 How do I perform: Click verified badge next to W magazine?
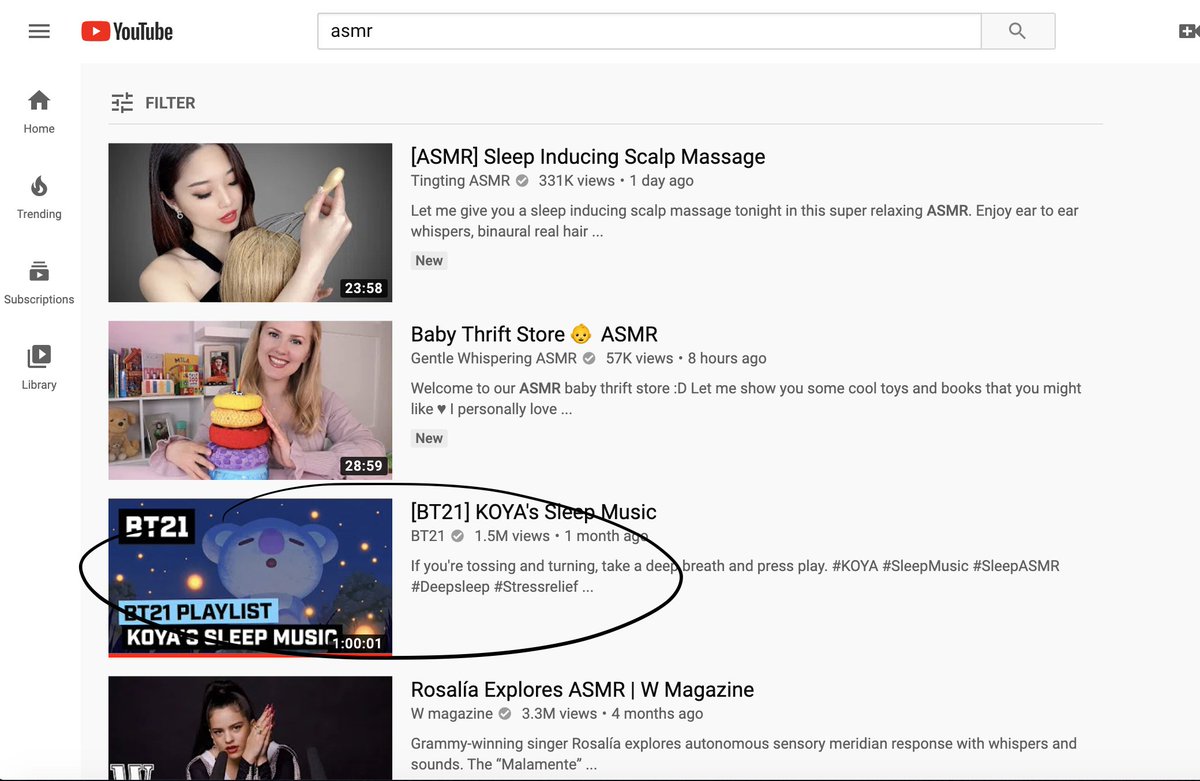pos(504,713)
